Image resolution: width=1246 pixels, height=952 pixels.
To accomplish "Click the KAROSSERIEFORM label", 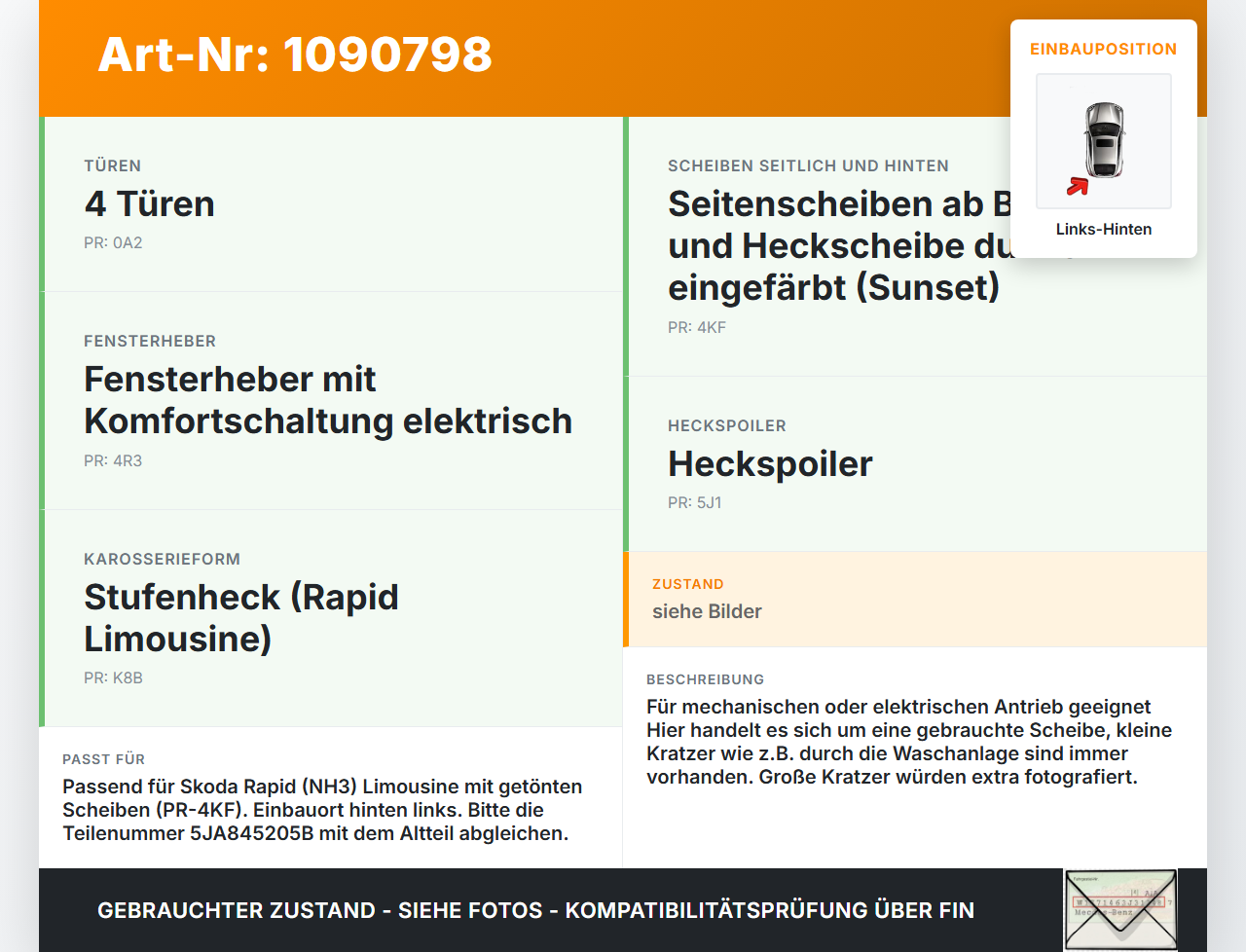I will click(162, 559).
